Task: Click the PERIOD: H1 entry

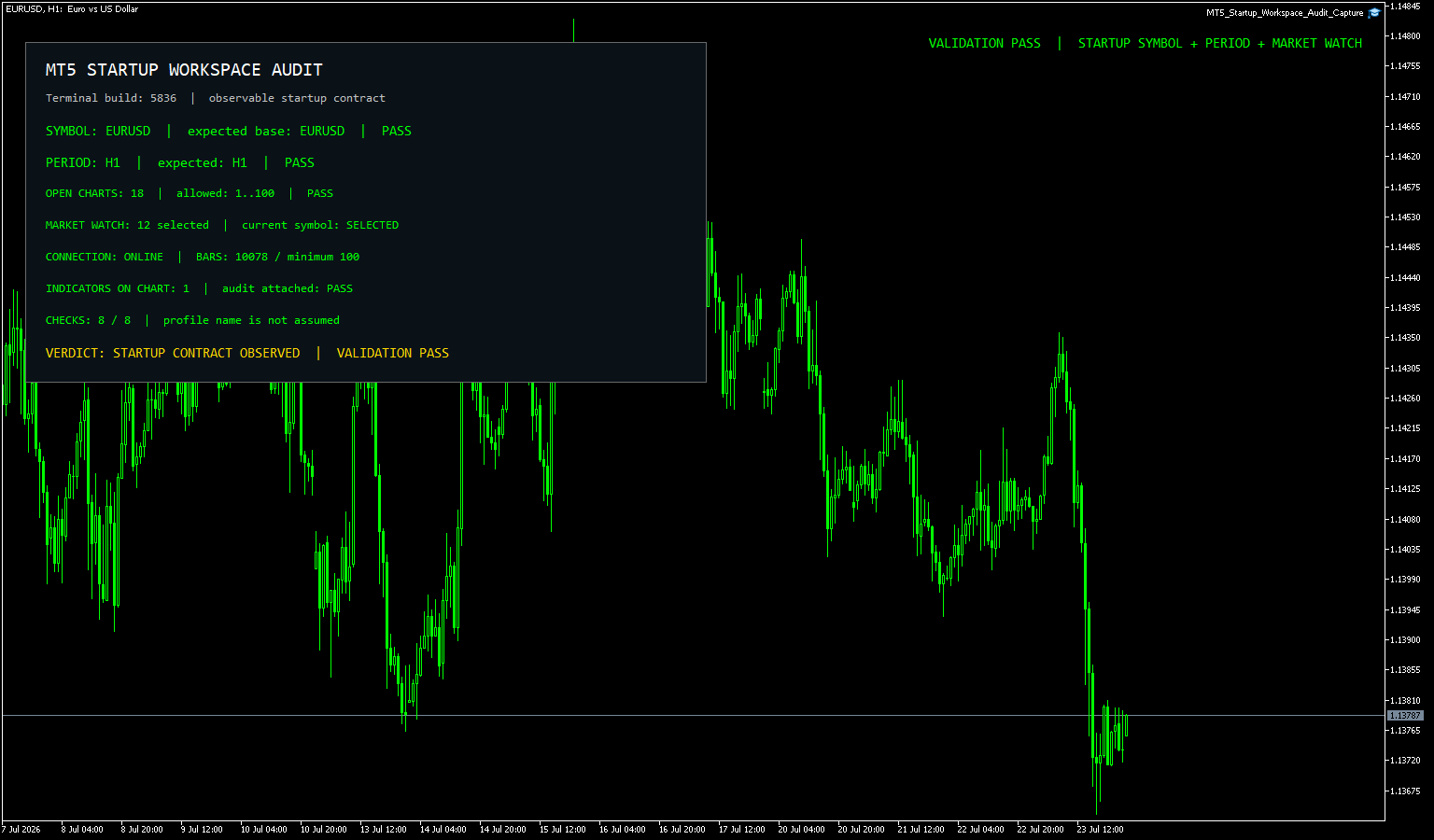Action: pyautogui.click(x=83, y=163)
